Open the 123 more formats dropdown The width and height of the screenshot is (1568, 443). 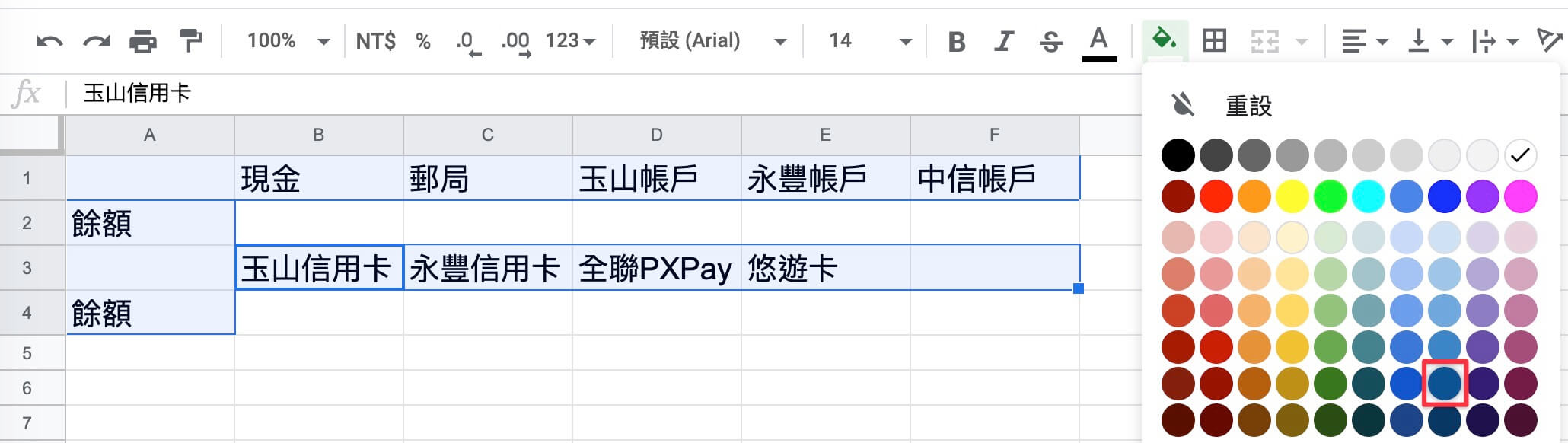570,41
